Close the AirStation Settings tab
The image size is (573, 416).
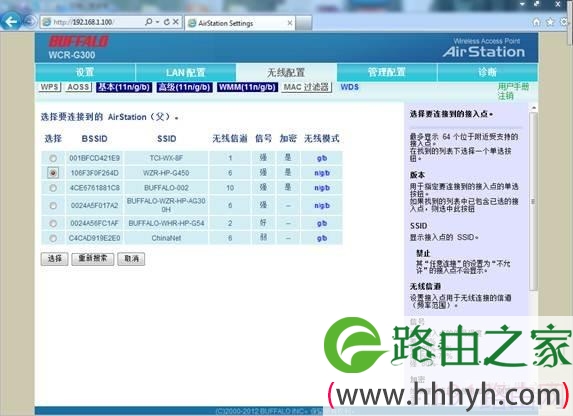[x=290, y=23]
